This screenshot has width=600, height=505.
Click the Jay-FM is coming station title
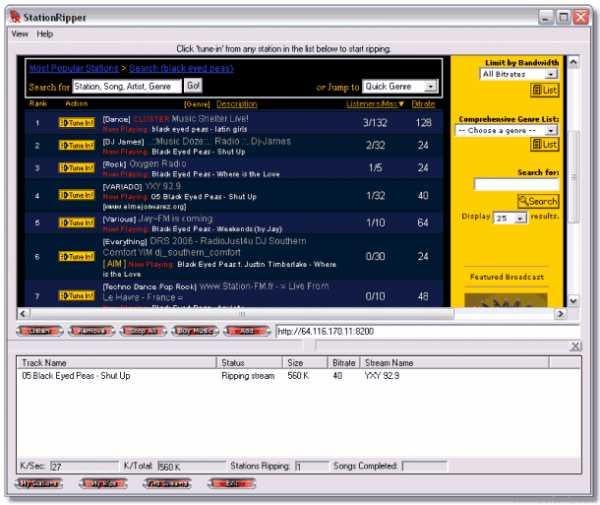coord(176,218)
